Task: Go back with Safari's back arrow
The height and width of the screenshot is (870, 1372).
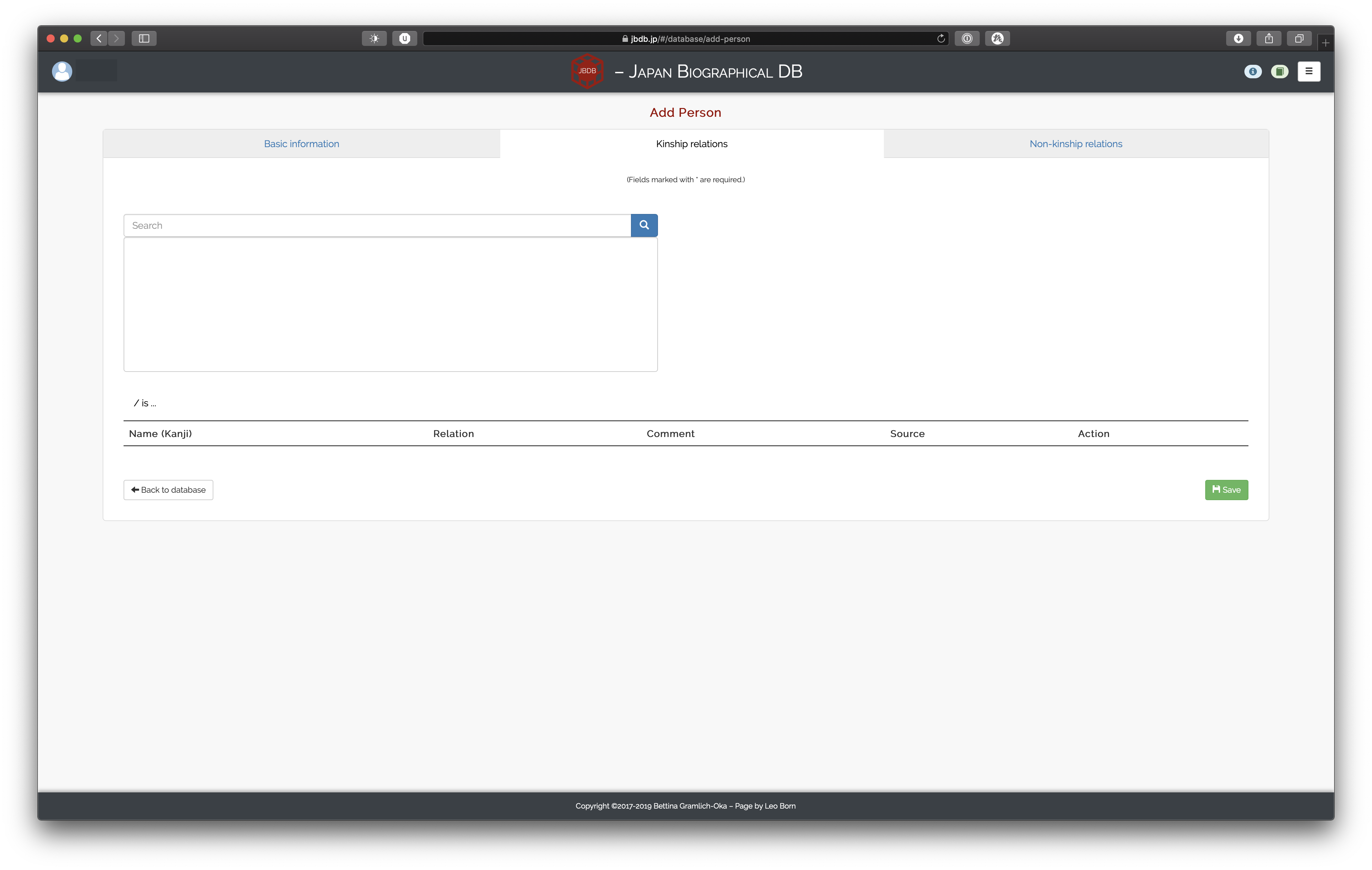Action: coord(99,38)
